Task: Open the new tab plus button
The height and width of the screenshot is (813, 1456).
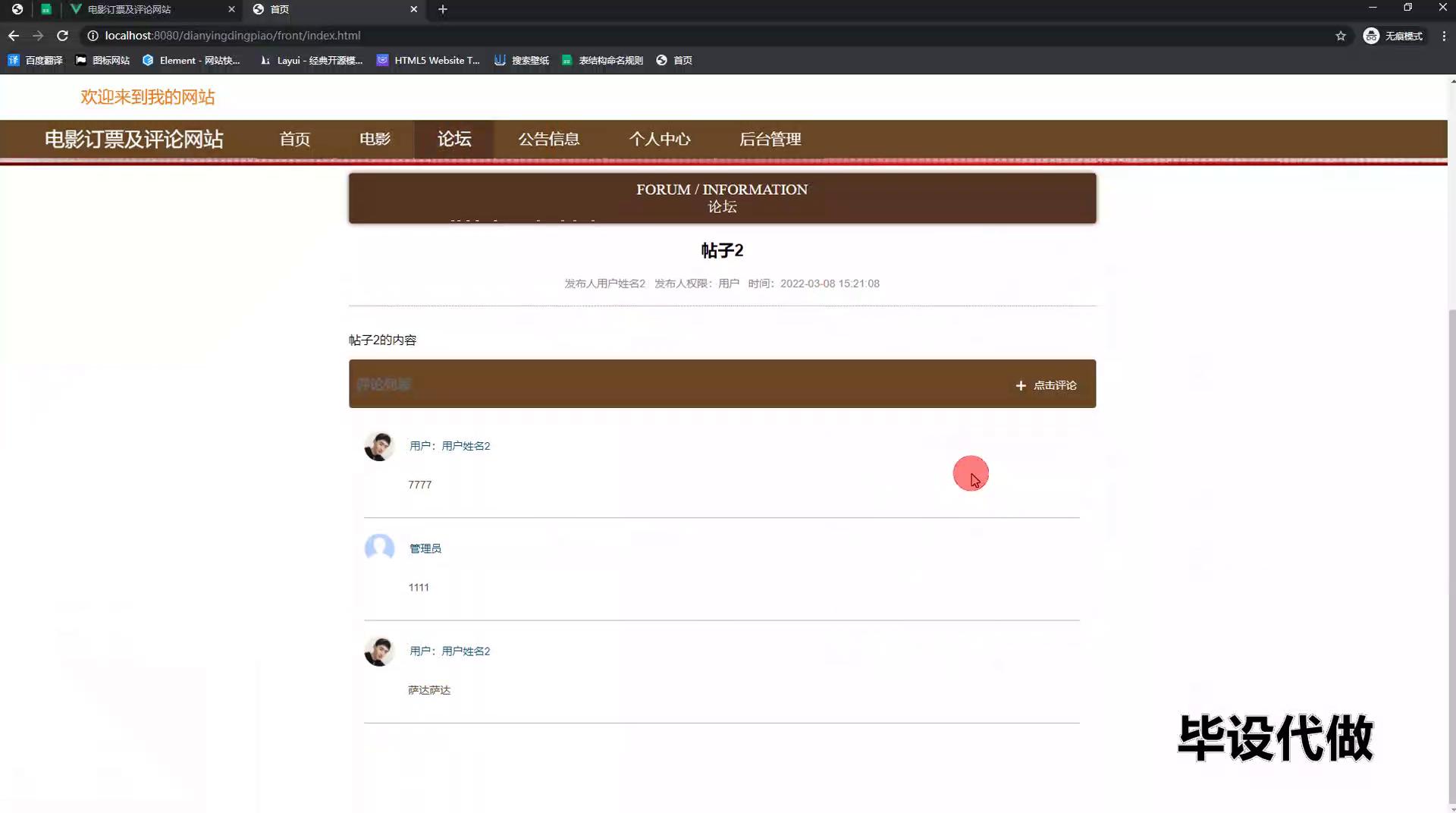Action: click(443, 9)
